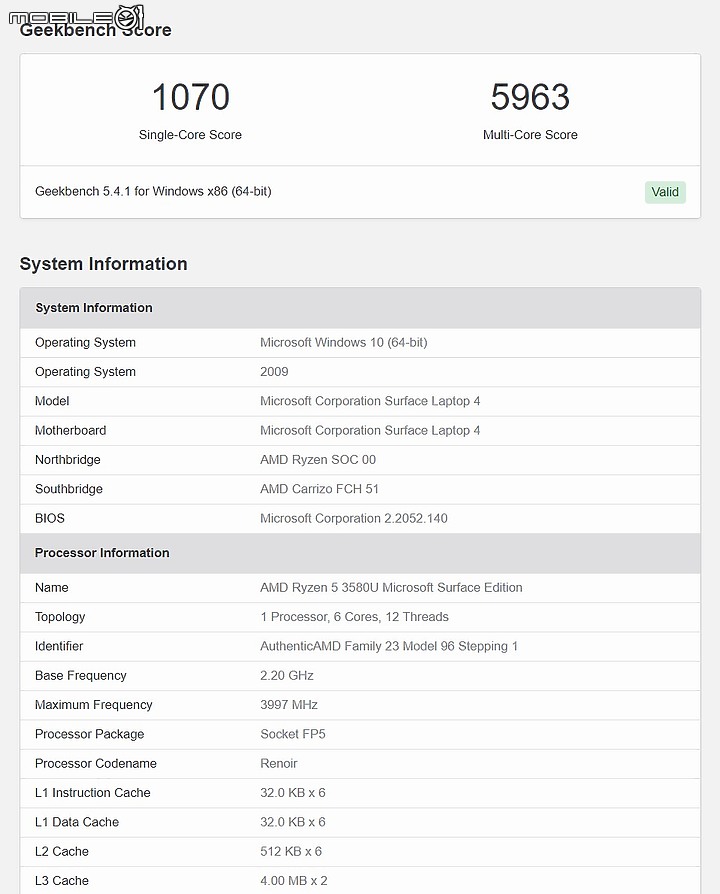Click the BIOS row label
Viewport: 720px width, 894px height.
[50, 519]
